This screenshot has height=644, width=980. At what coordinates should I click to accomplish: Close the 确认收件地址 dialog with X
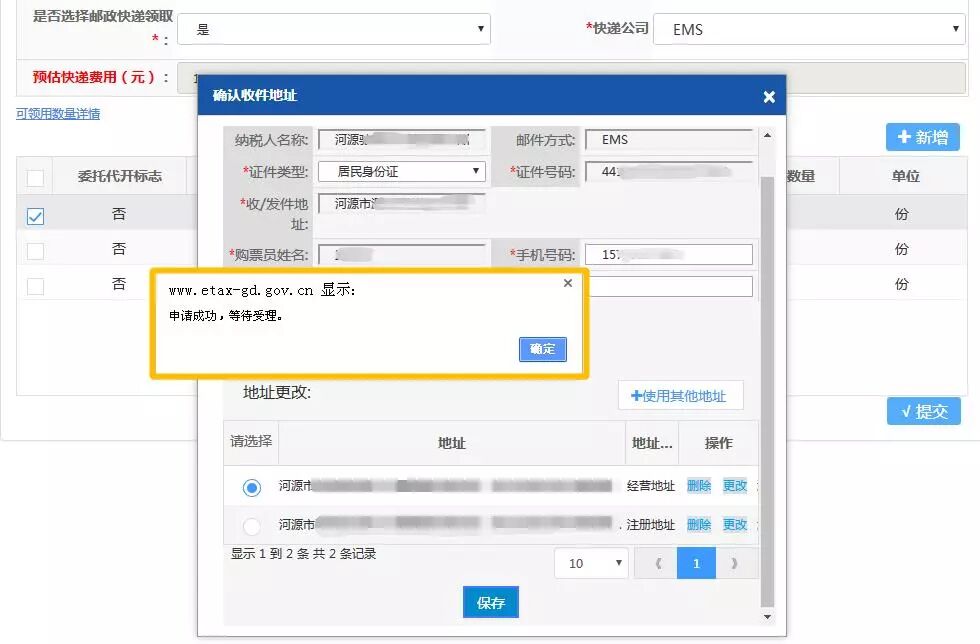point(768,97)
